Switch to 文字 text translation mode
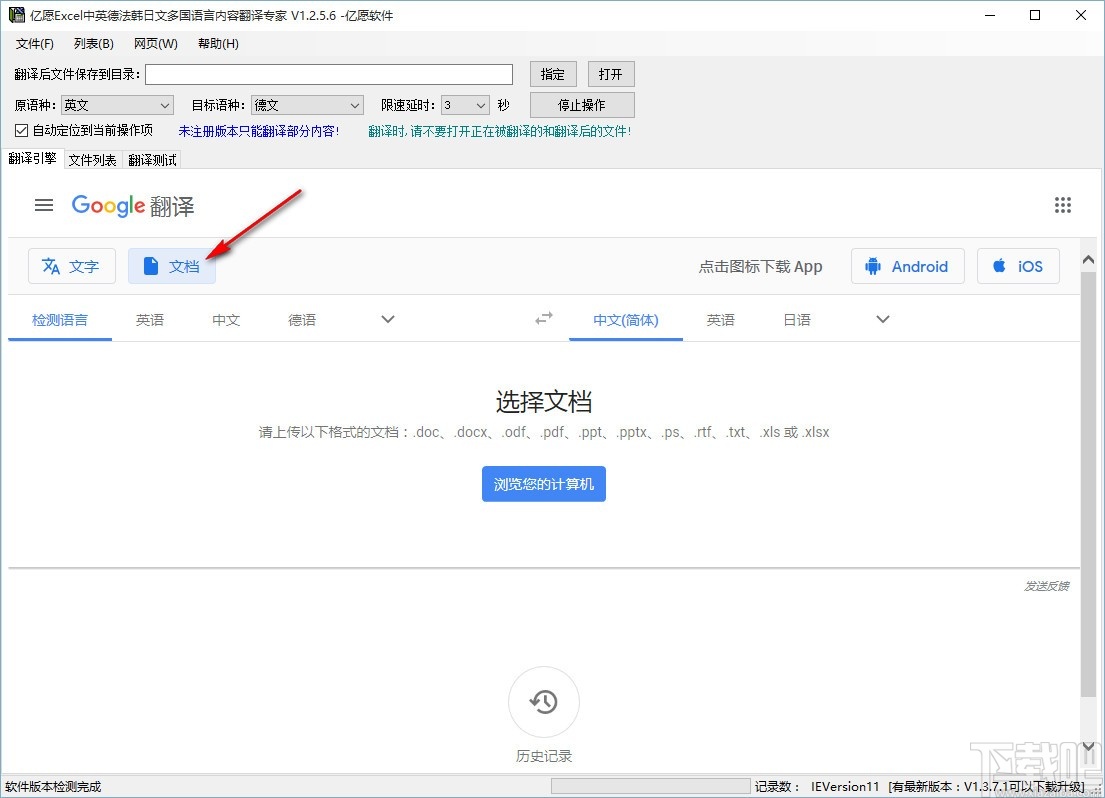This screenshot has height=798, width=1105. [x=71, y=266]
